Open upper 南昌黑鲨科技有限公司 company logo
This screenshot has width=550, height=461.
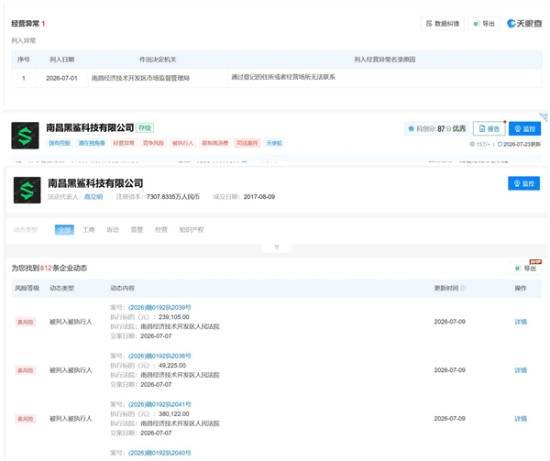point(25,135)
